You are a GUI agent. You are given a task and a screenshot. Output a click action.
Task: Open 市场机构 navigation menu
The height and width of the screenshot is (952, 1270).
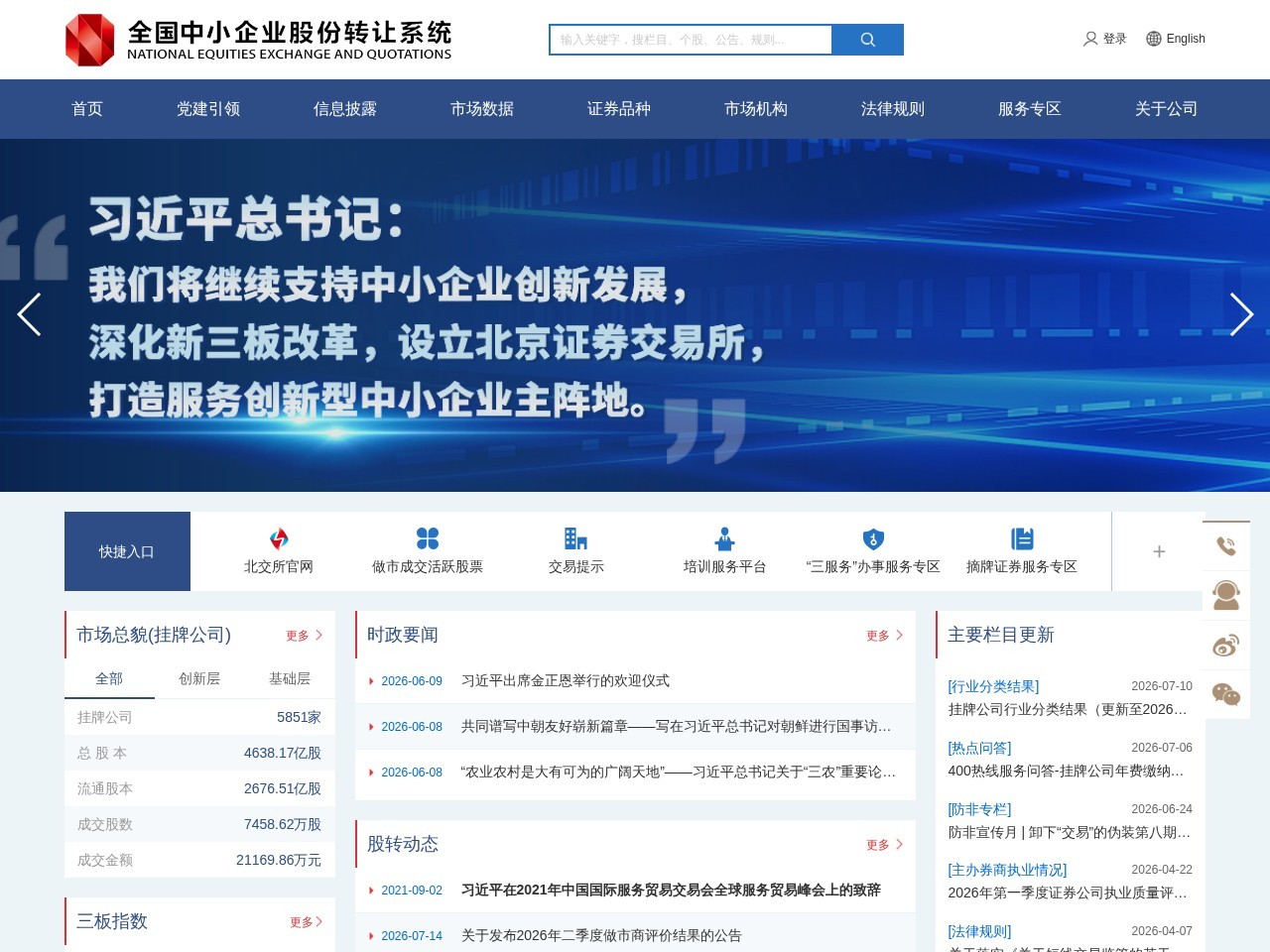(x=756, y=109)
